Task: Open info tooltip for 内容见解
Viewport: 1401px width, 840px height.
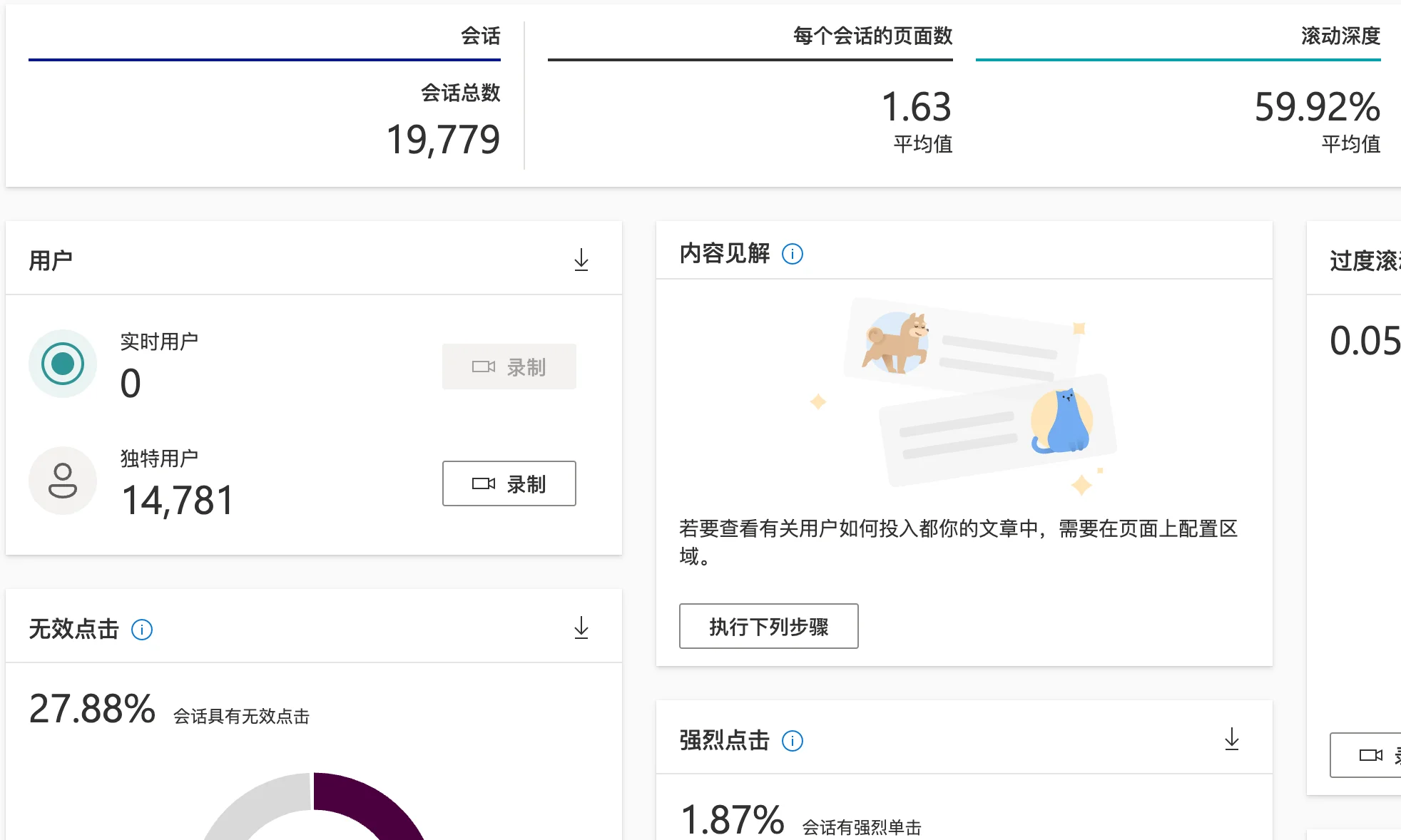Action: click(793, 254)
